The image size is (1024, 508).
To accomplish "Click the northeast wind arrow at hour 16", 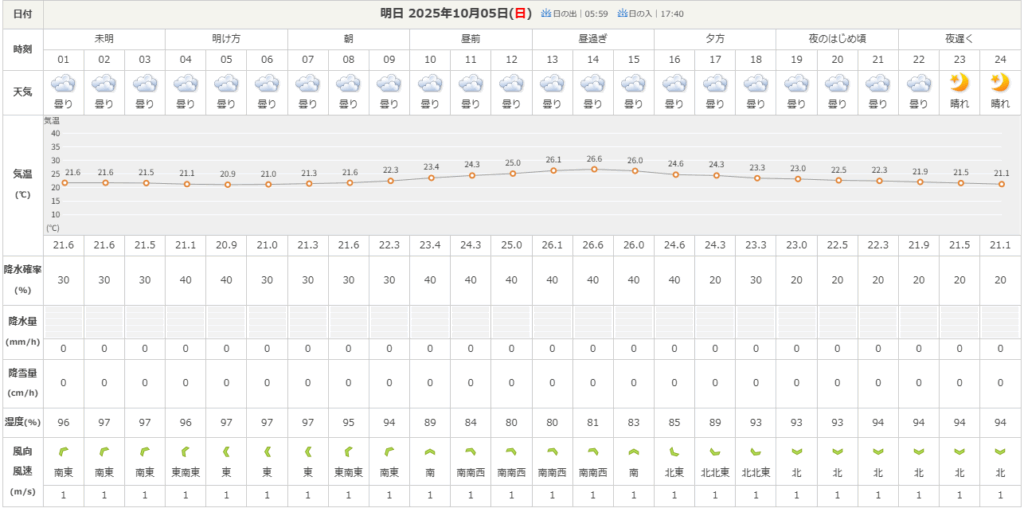I will click(675, 451).
